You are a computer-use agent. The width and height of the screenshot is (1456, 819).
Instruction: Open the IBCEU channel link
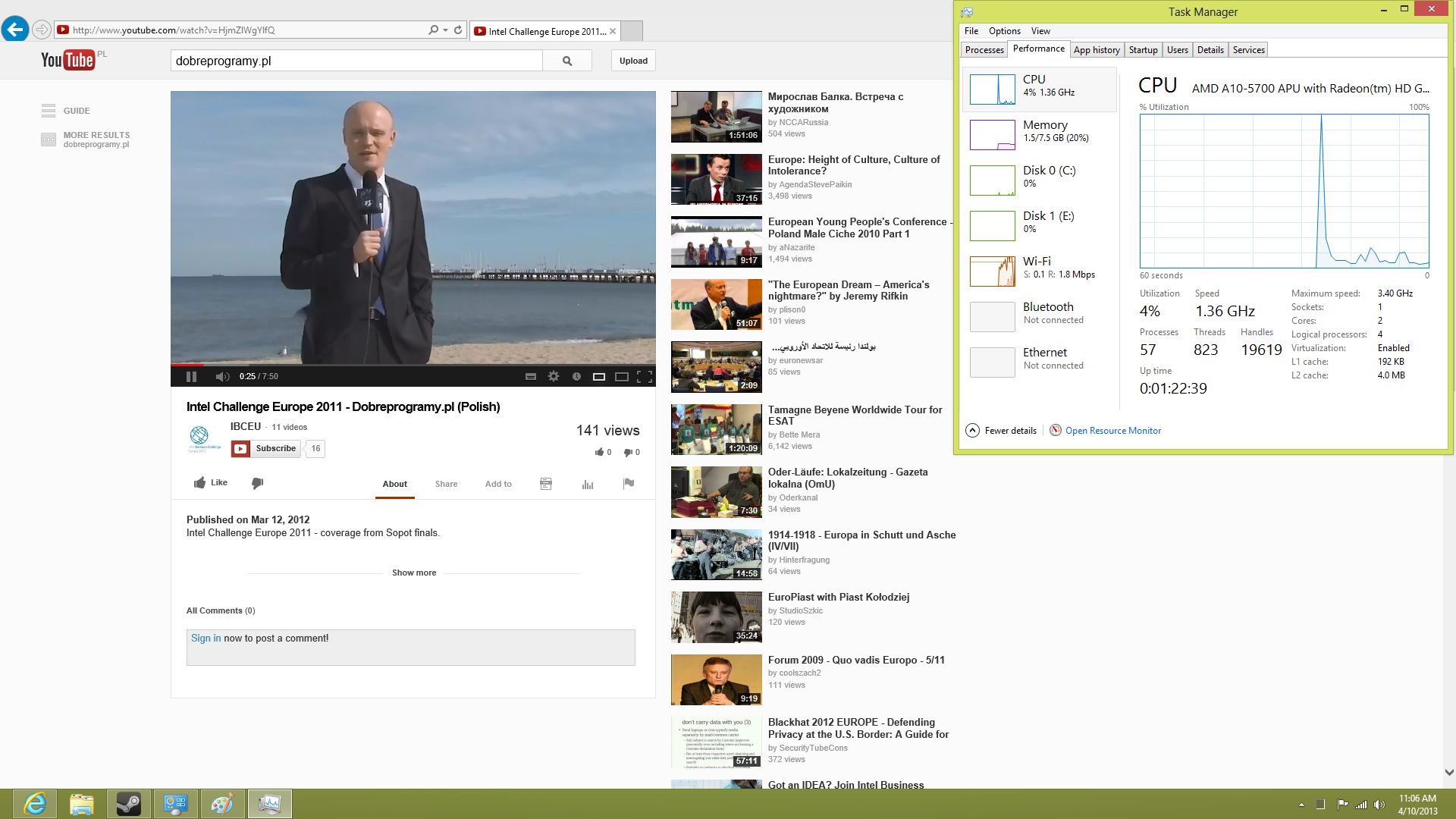(x=246, y=426)
